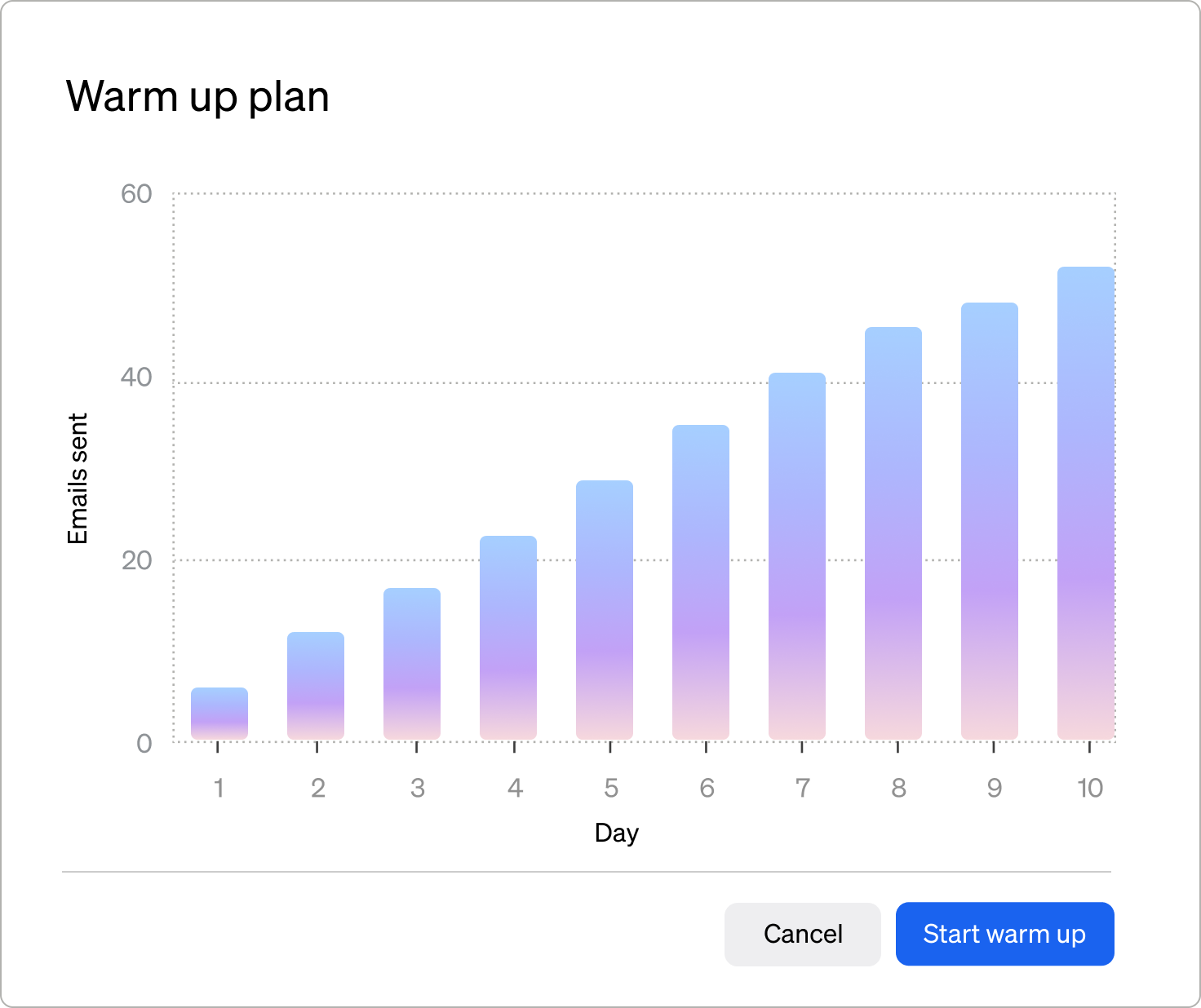Click the Day 7 bar
The width and height of the screenshot is (1201, 1008).
point(797,556)
